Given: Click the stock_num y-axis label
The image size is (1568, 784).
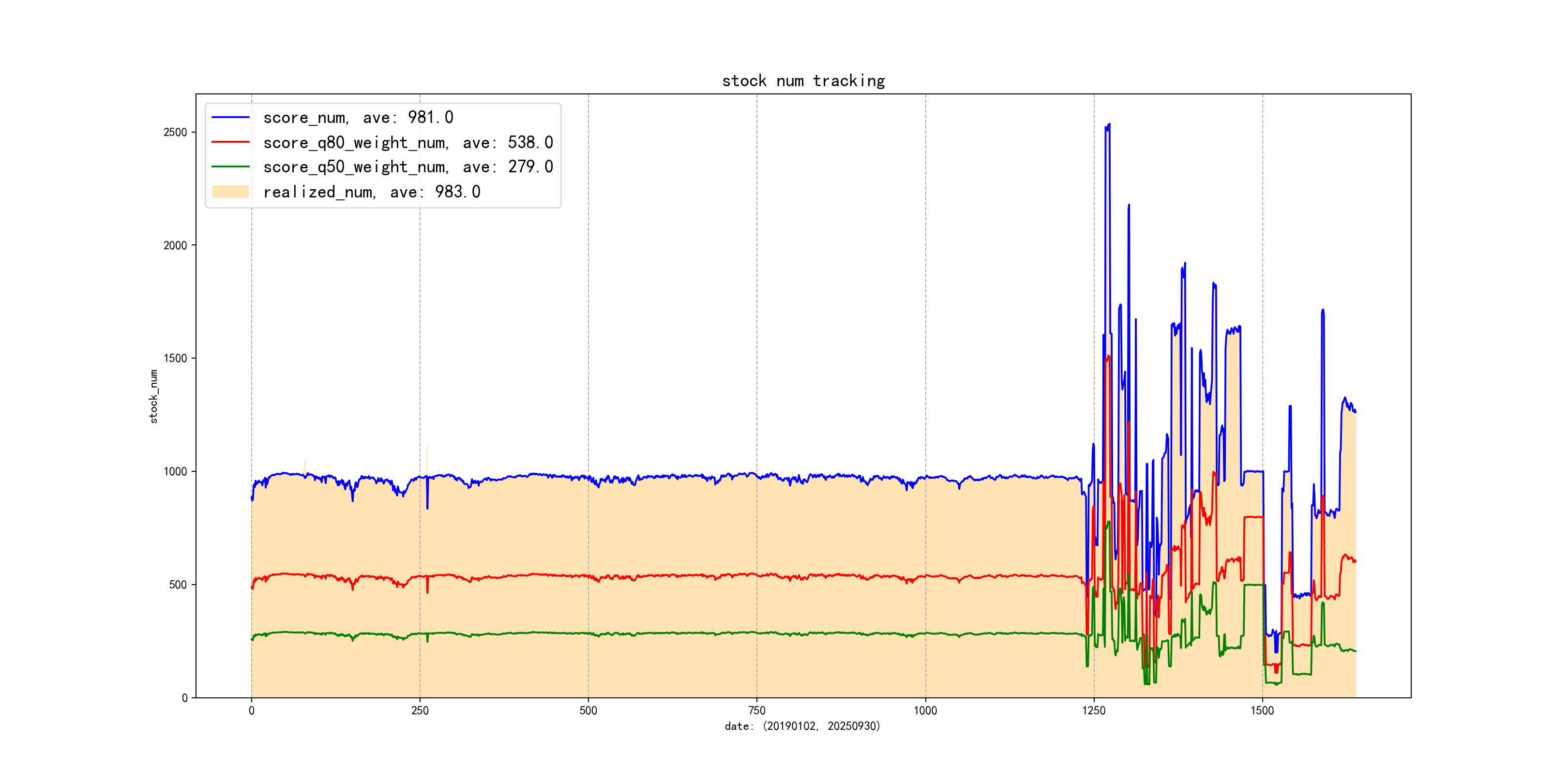Looking at the screenshot, I should (x=153, y=396).
